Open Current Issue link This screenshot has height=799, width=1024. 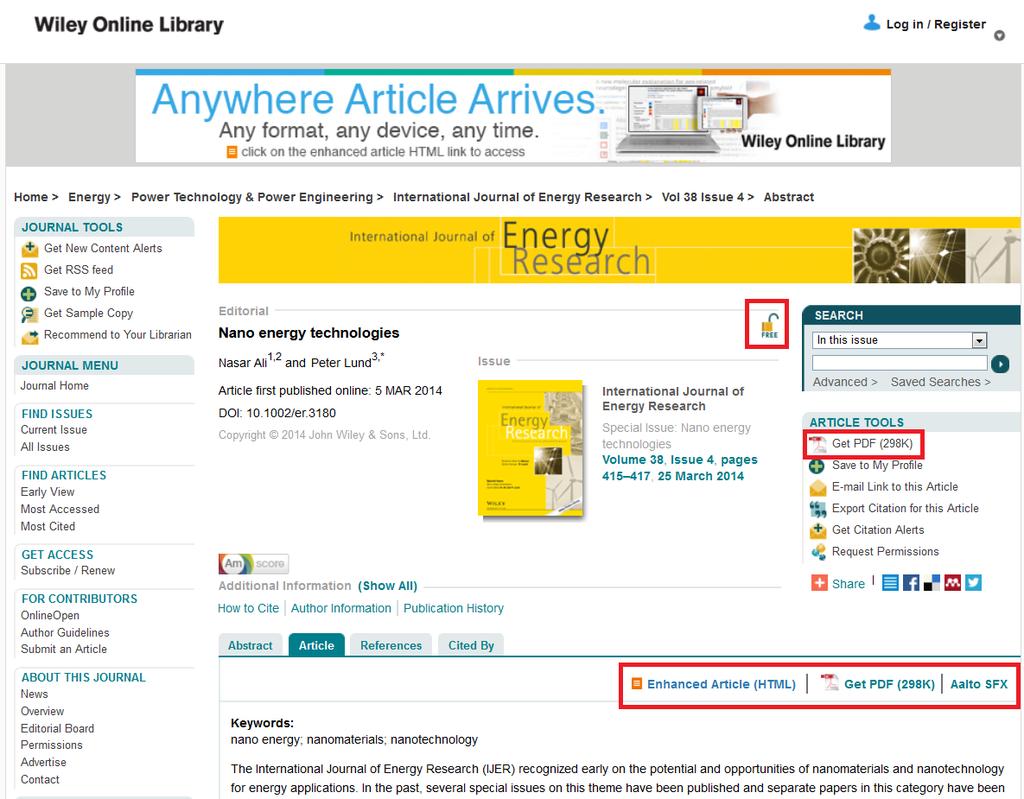54,430
